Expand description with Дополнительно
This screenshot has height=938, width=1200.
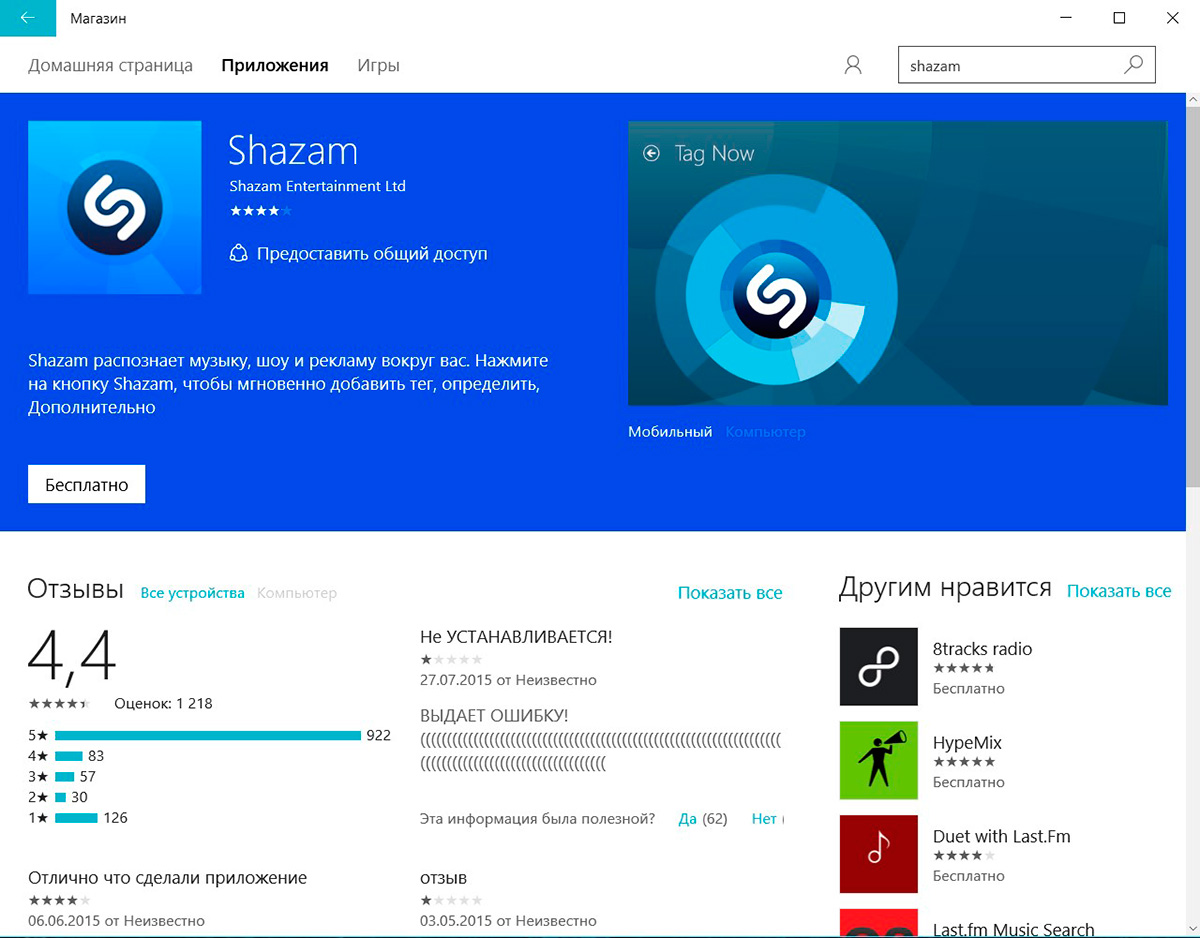coord(92,408)
